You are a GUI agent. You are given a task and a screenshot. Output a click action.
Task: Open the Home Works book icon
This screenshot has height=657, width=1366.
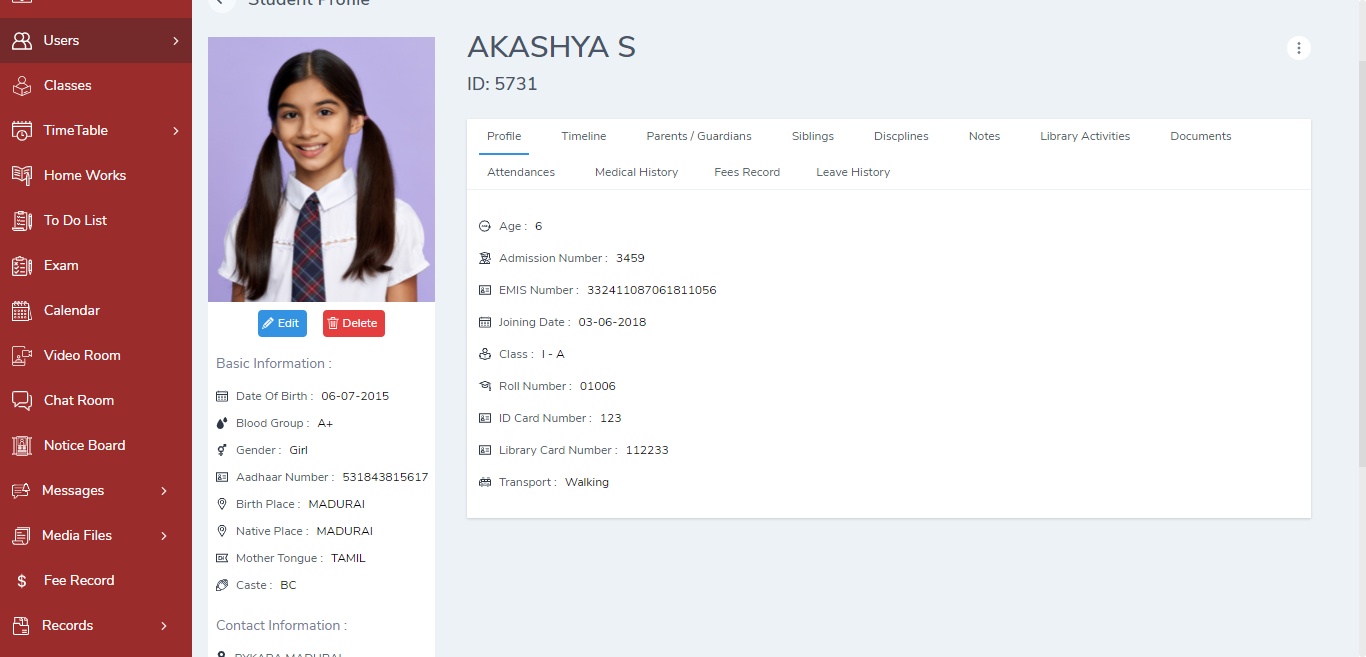click(x=22, y=176)
